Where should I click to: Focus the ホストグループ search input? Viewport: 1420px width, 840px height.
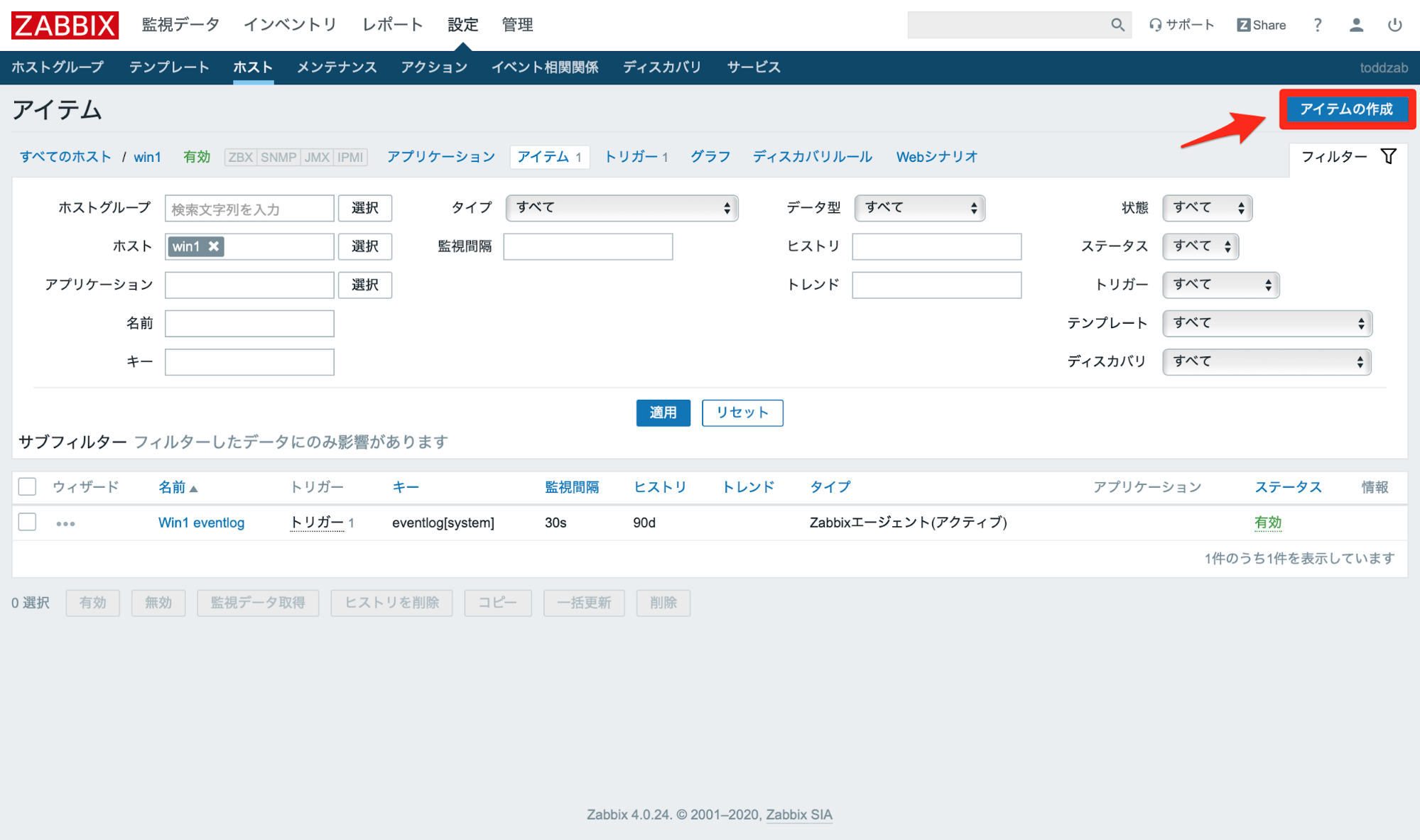[x=249, y=208]
